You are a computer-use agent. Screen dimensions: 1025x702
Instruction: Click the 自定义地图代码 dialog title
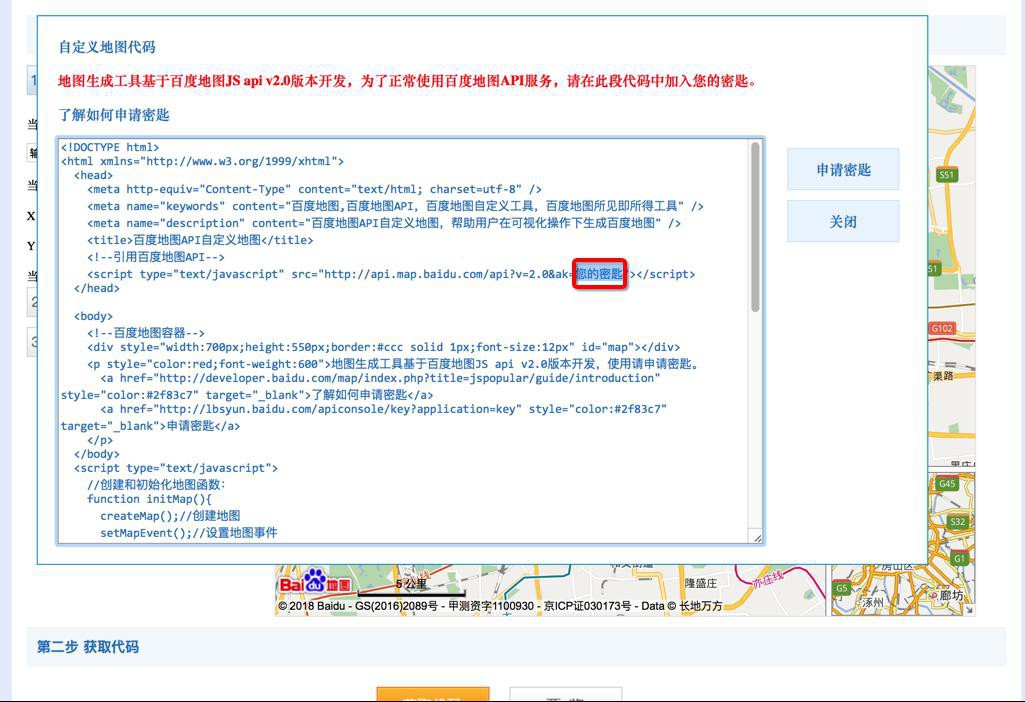[107, 47]
